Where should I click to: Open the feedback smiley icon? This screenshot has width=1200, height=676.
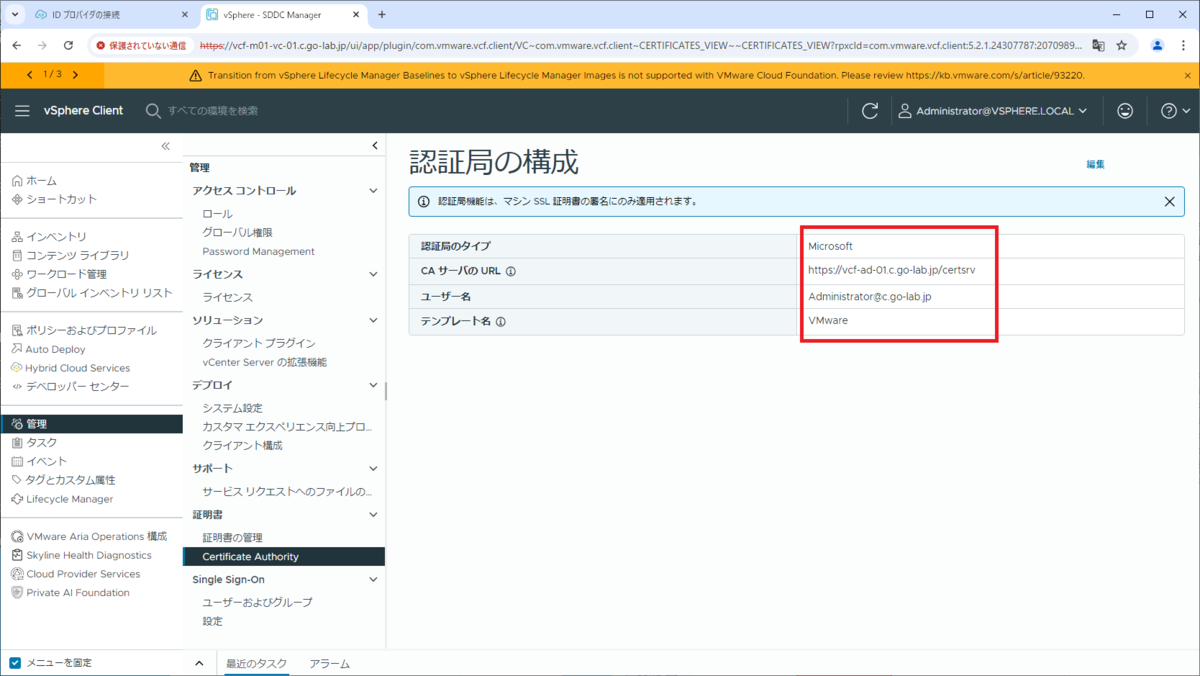(1125, 111)
